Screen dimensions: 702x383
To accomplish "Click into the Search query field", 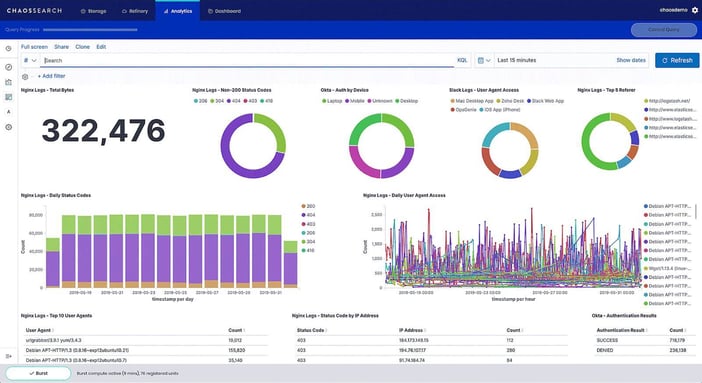I will coord(248,60).
